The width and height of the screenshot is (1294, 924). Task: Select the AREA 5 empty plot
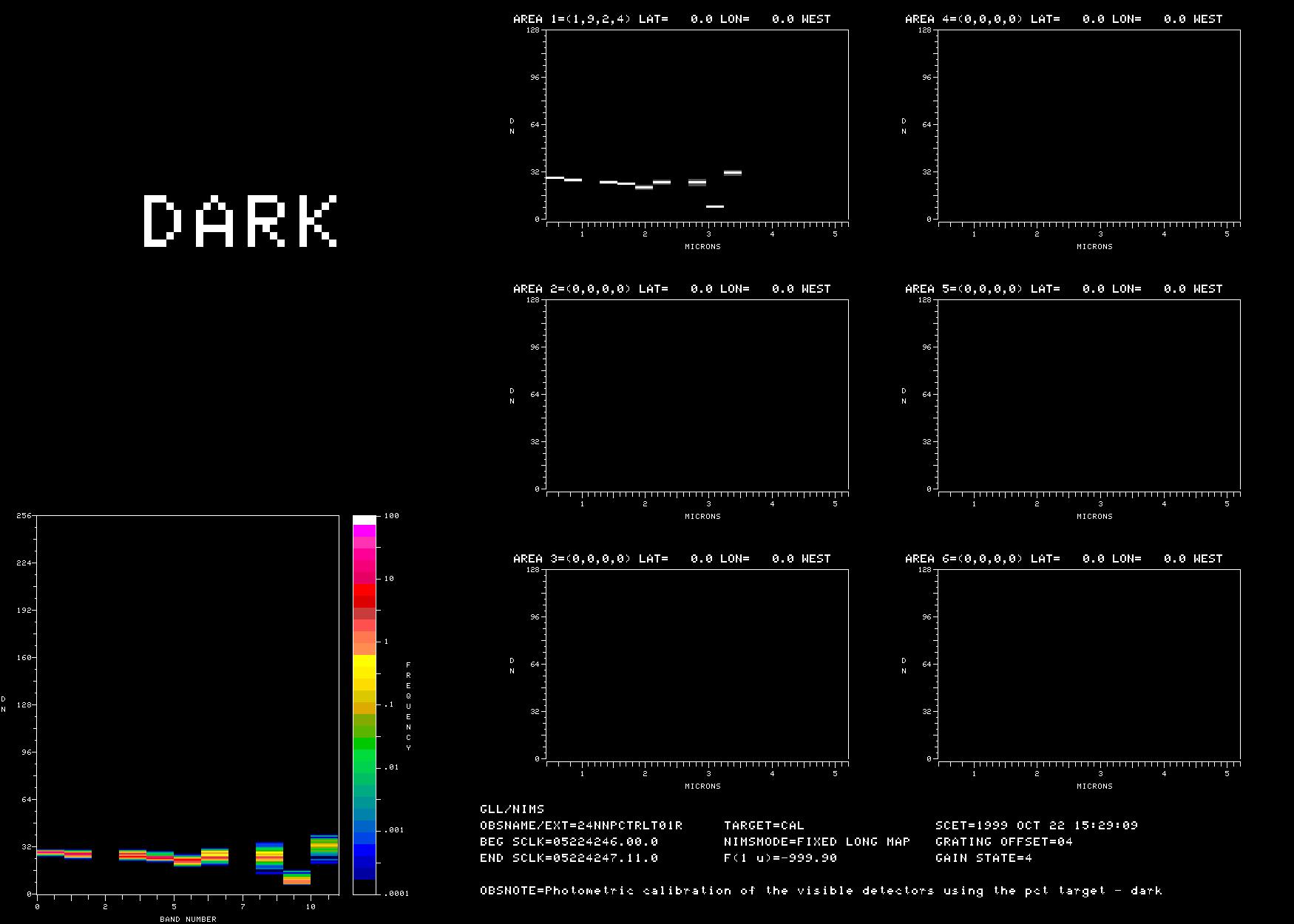pyautogui.click(x=1089, y=395)
